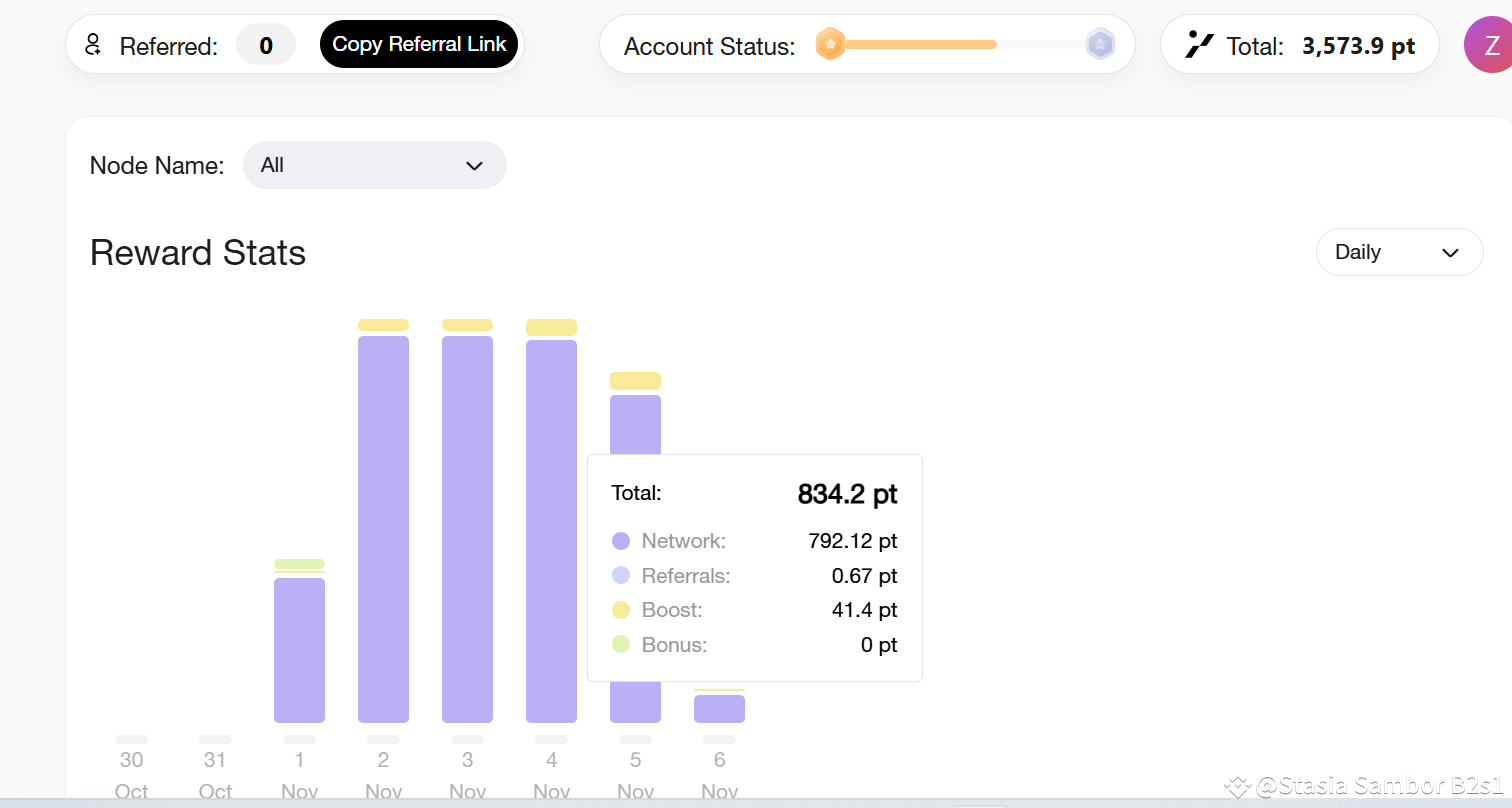Viewport: 1512px width, 808px height.
Task: Click the orange account status badge
Action: click(830, 45)
